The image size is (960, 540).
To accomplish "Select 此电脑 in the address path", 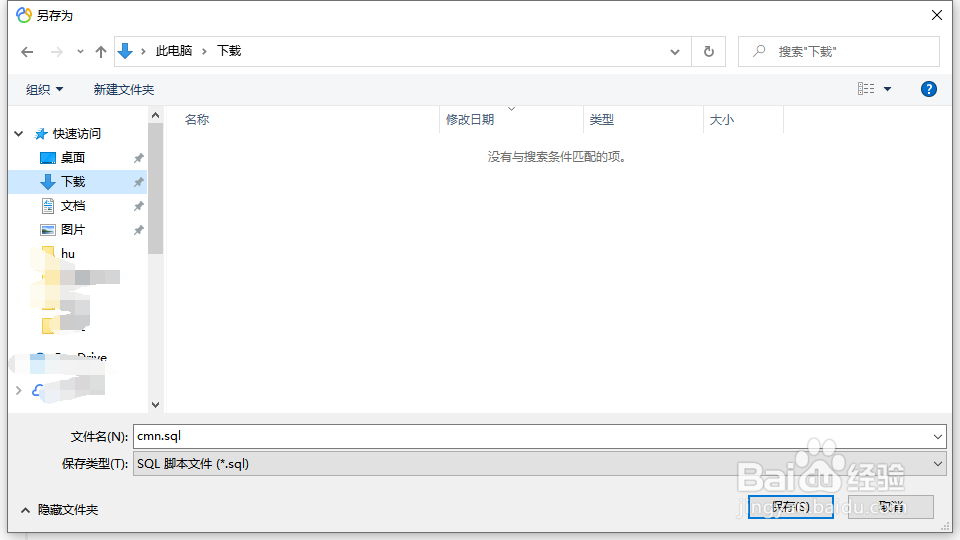I will (x=174, y=51).
